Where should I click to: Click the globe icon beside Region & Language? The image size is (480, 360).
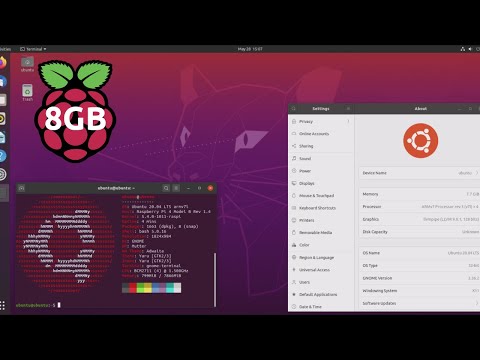(294, 257)
